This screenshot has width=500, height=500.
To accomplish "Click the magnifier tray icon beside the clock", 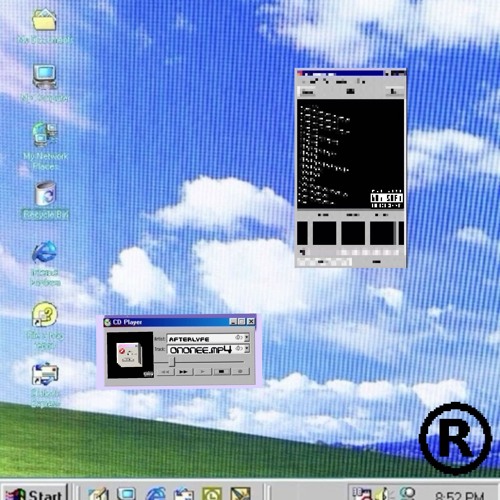I will (x=407, y=494).
